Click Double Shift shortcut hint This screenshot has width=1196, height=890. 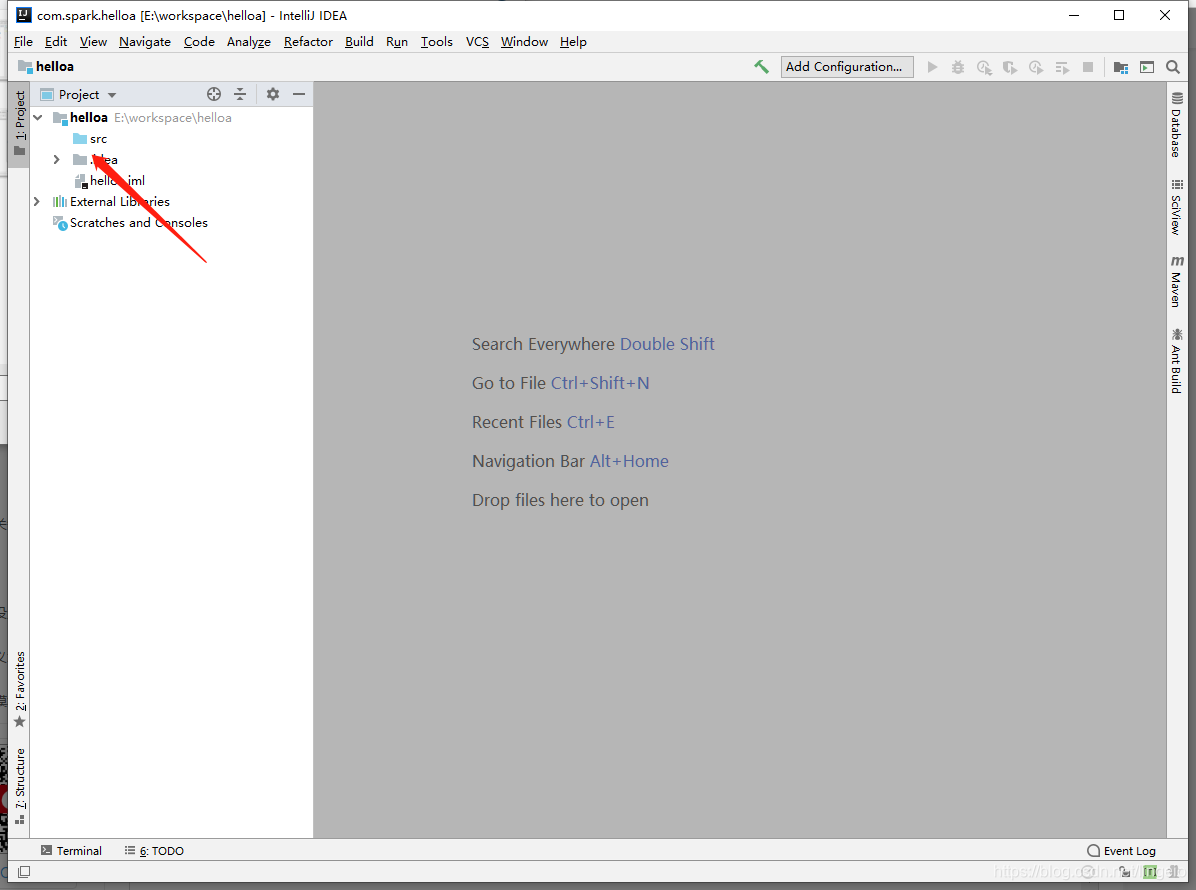tap(667, 344)
